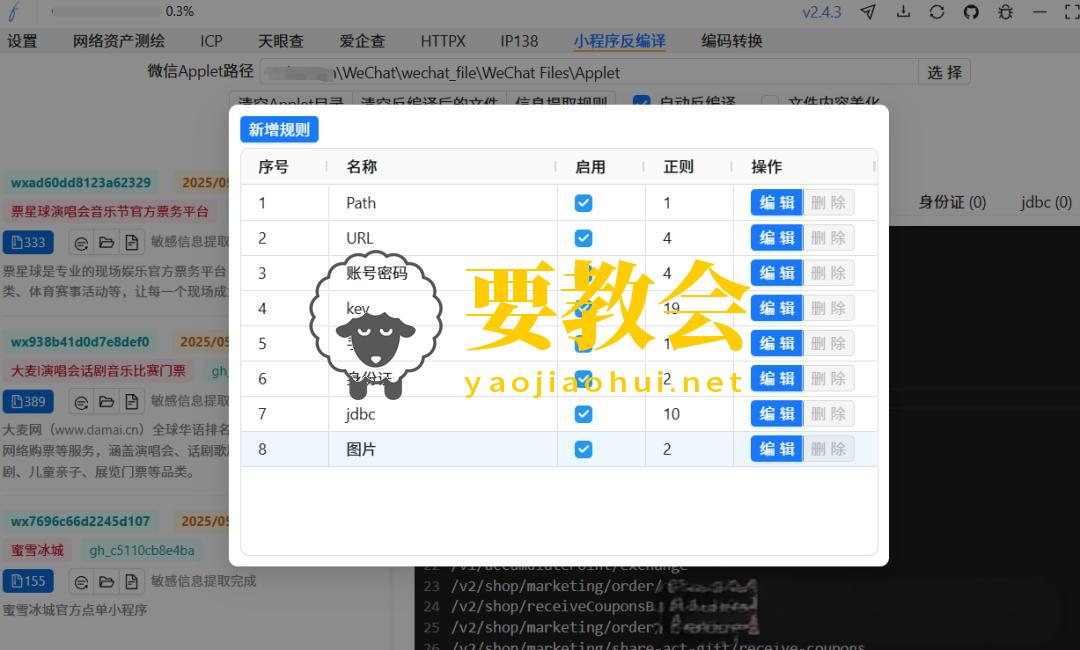Click 编辑 for the 账号密码 rule
The width and height of the screenshot is (1080, 650).
pos(777,273)
